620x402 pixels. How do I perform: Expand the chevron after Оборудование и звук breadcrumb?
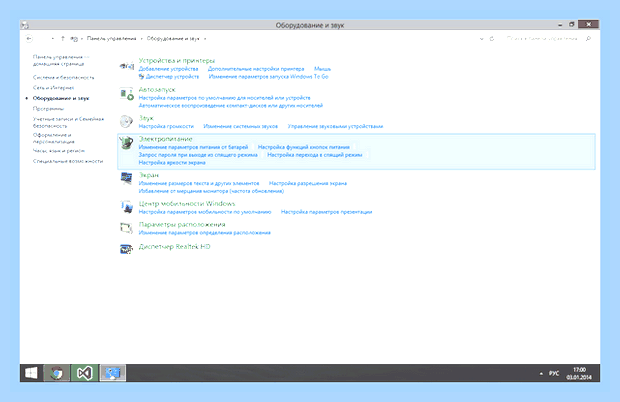click(x=205, y=39)
